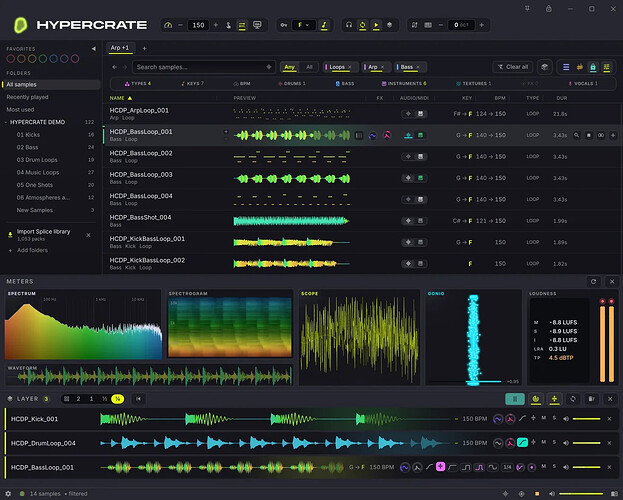
Task: Open the TYPES 4 filter category
Action: [138, 84]
